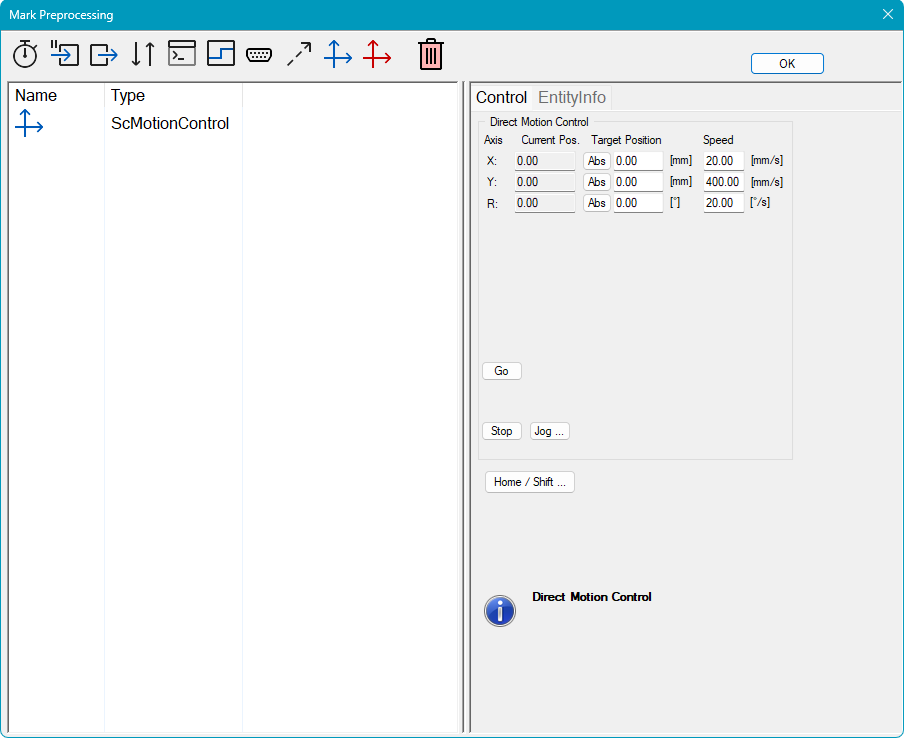Open Home / Shift ... settings

coord(530,482)
